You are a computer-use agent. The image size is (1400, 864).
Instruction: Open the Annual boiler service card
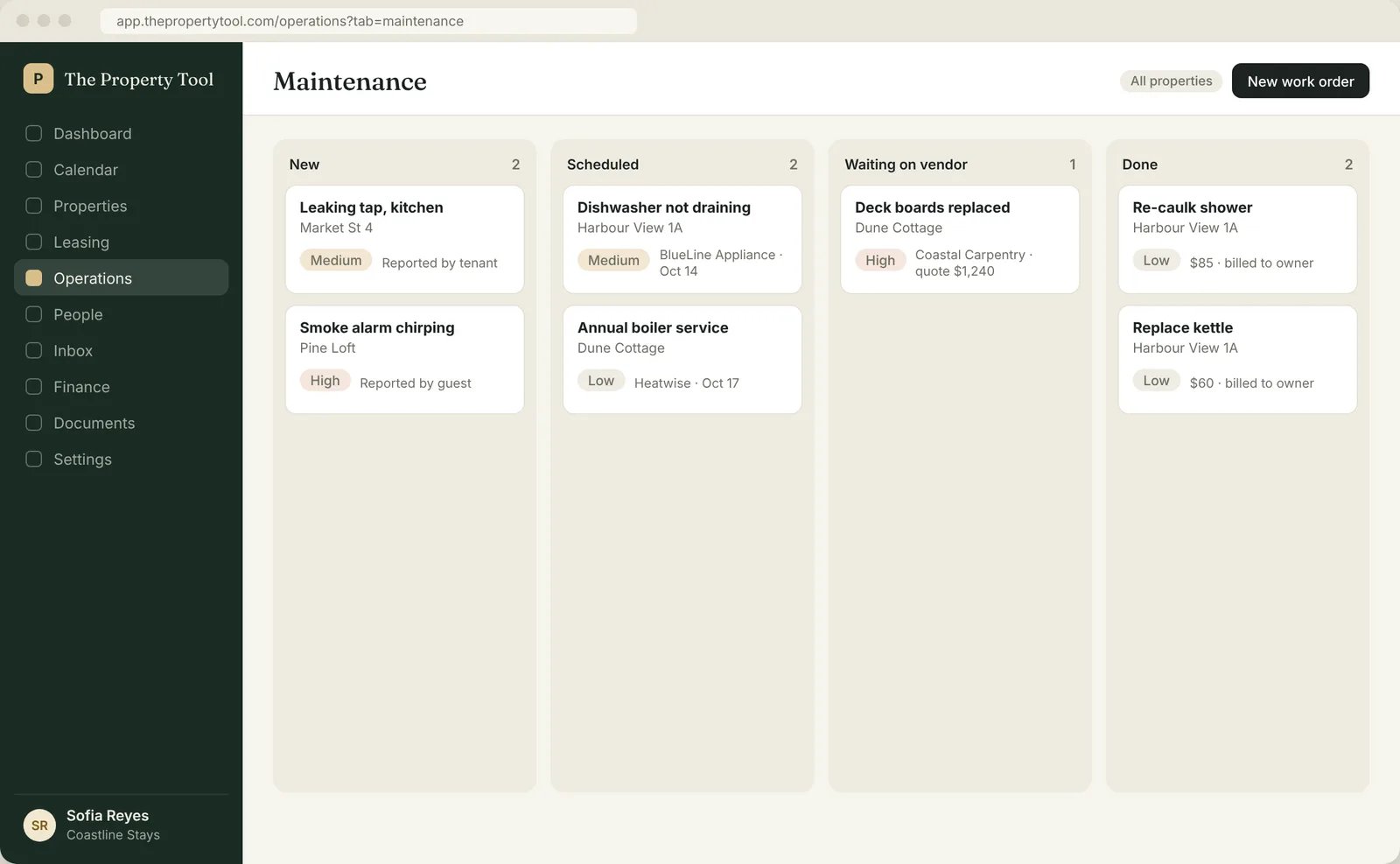click(682, 359)
